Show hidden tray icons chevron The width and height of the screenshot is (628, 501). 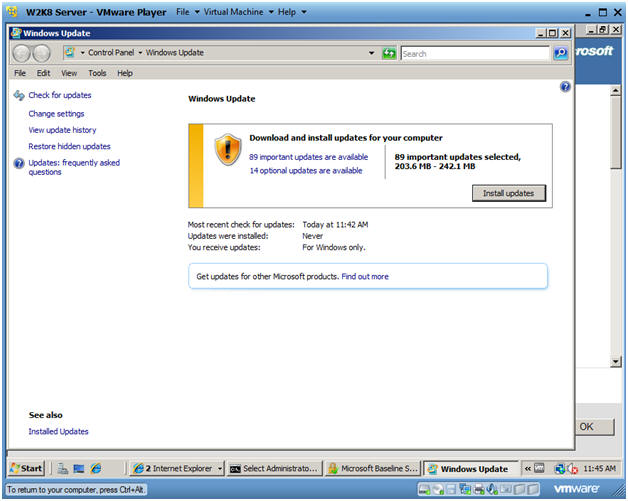click(528, 468)
